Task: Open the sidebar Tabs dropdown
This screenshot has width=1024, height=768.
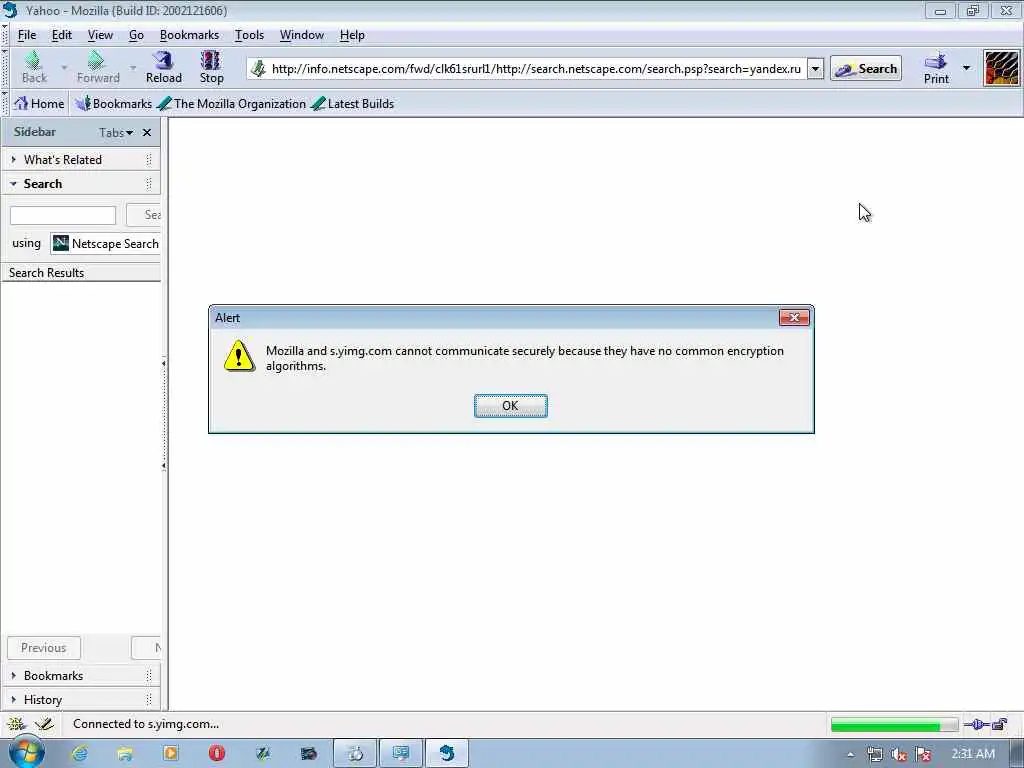Action: pyautogui.click(x=116, y=133)
